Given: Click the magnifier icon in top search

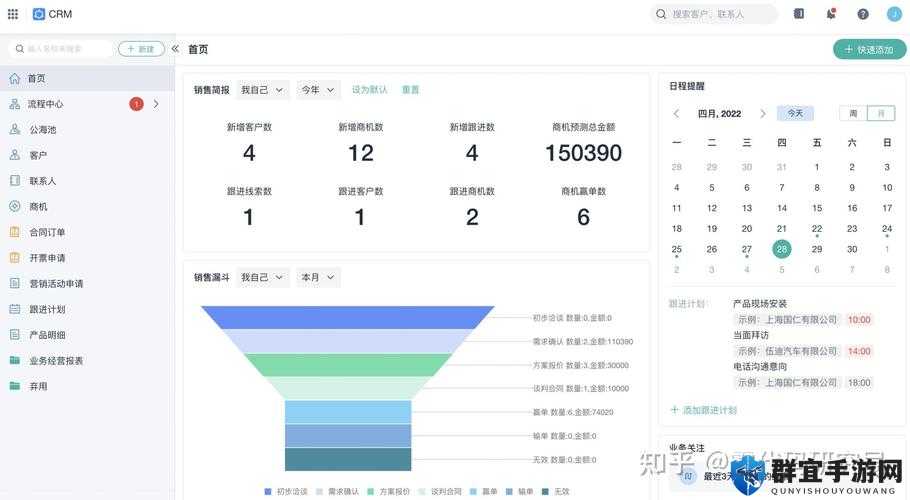Looking at the screenshot, I should [x=661, y=14].
